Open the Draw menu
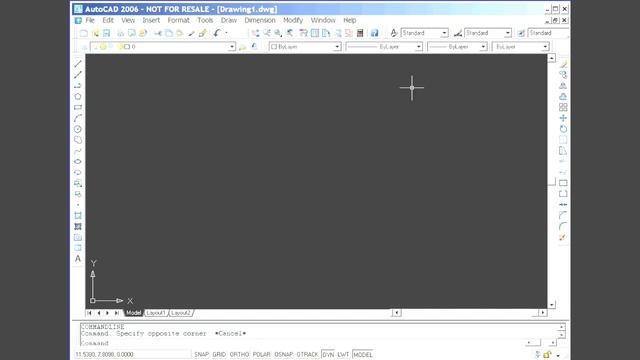640x360 pixels. pos(229,20)
